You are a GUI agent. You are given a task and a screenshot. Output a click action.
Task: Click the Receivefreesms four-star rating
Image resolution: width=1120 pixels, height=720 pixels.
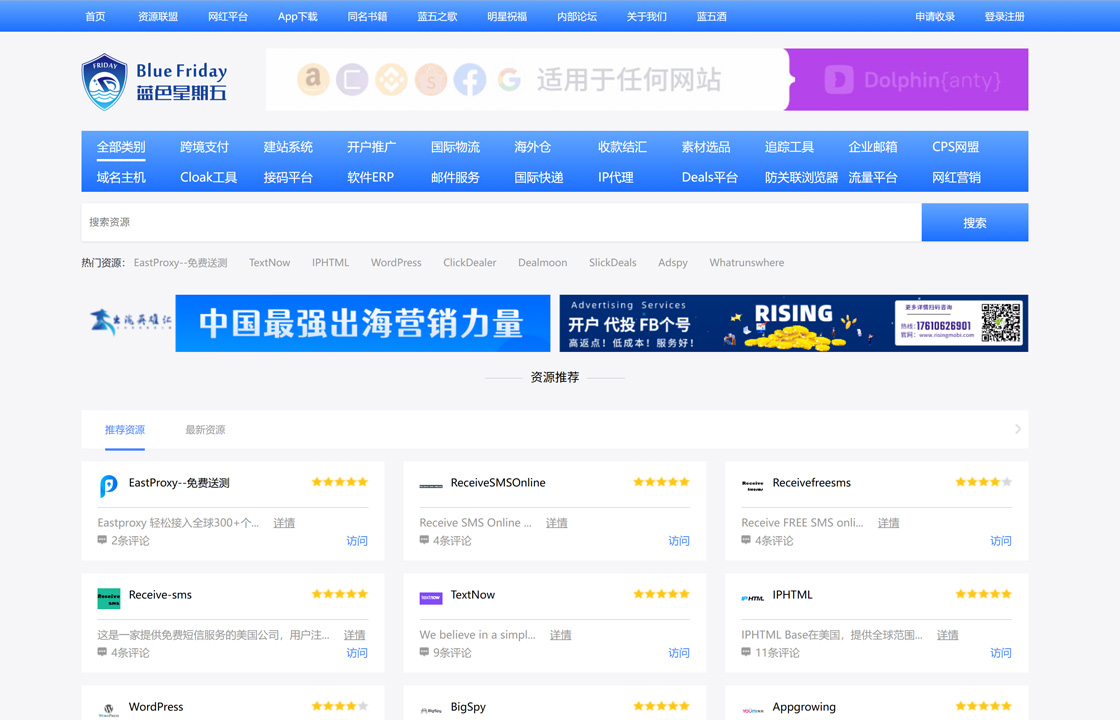(984, 482)
